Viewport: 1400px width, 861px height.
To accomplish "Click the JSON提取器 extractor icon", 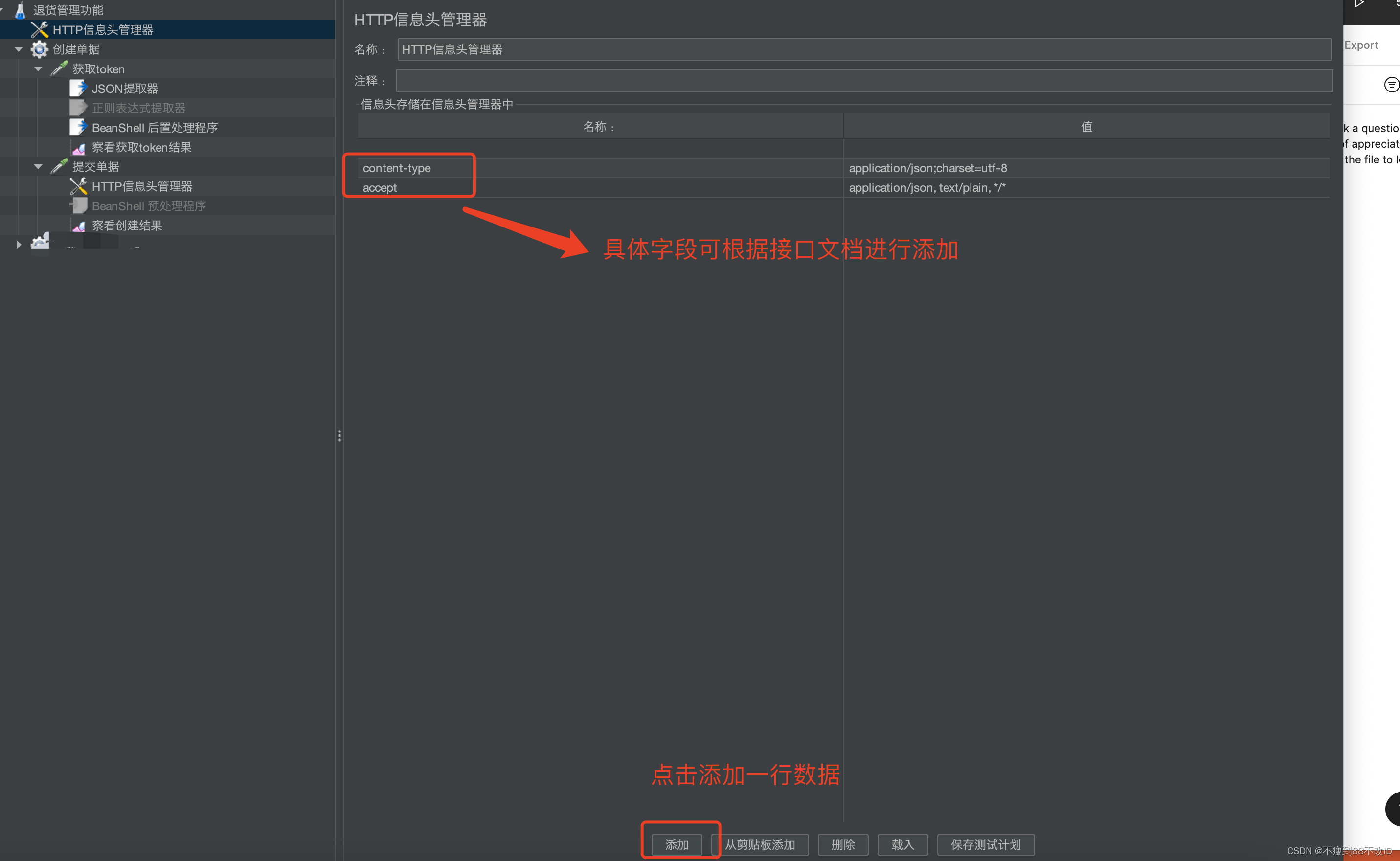I will pyautogui.click(x=78, y=88).
